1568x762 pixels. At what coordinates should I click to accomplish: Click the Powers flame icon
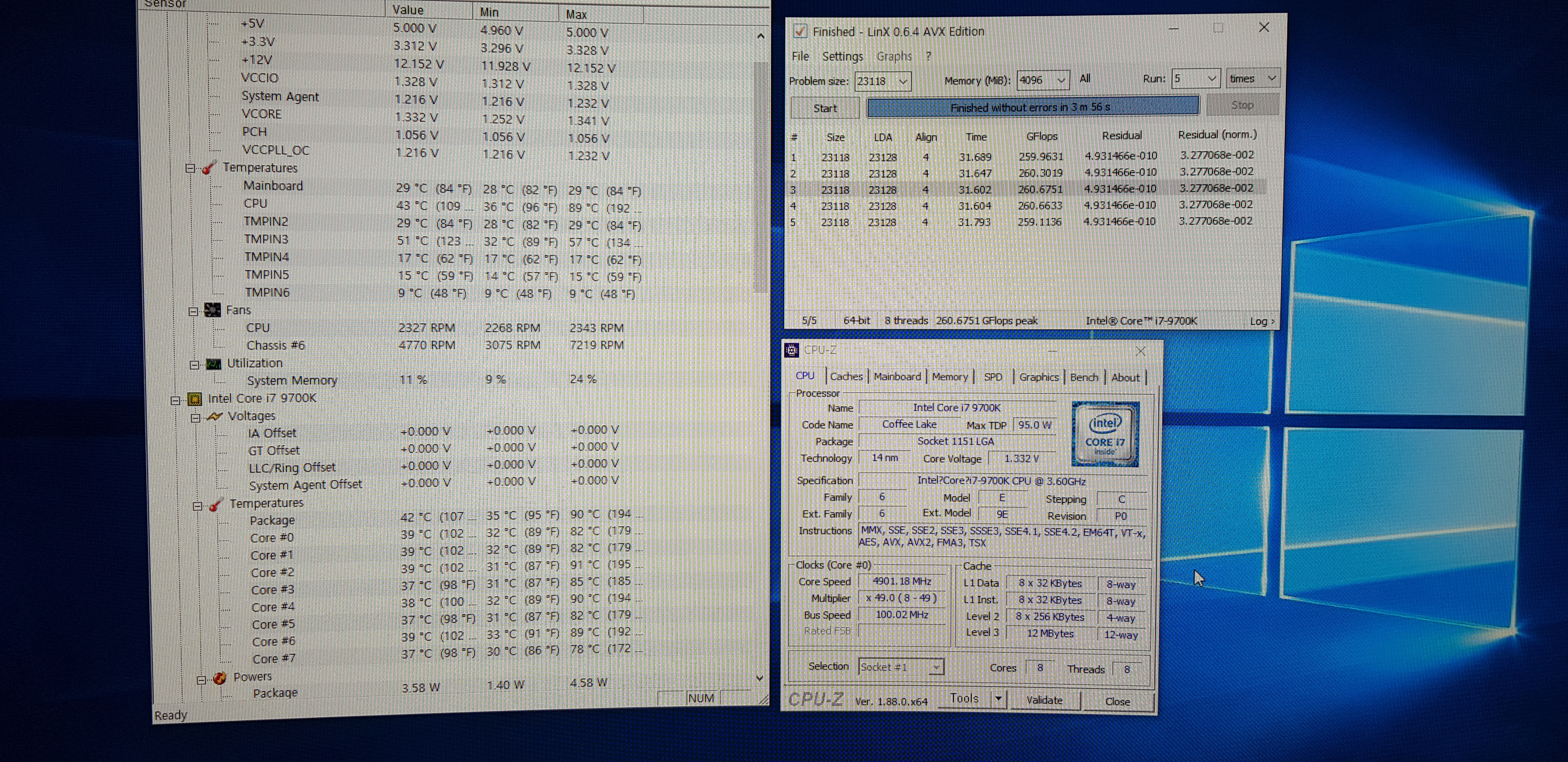click(x=220, y=678)
